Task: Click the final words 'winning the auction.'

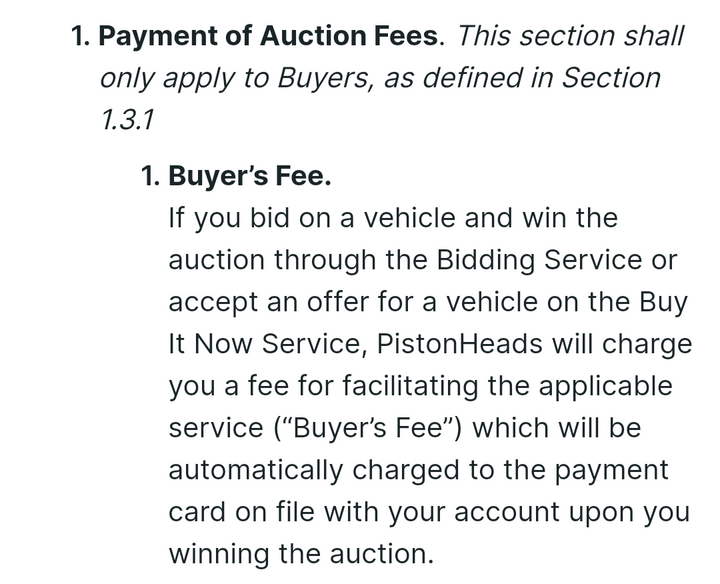Action: click(301, 554)
